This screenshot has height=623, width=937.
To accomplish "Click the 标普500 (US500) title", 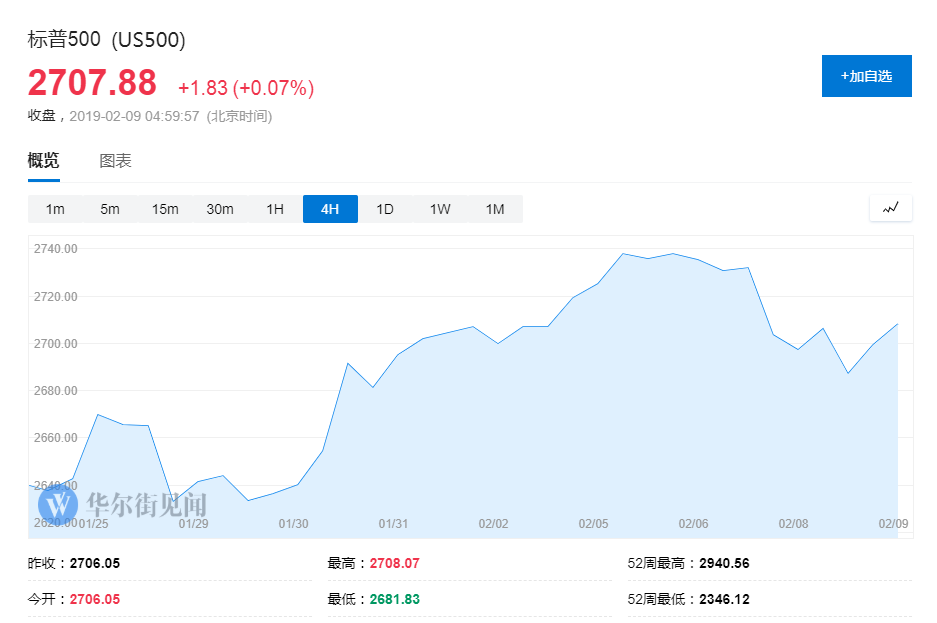I will click(107, 40).
